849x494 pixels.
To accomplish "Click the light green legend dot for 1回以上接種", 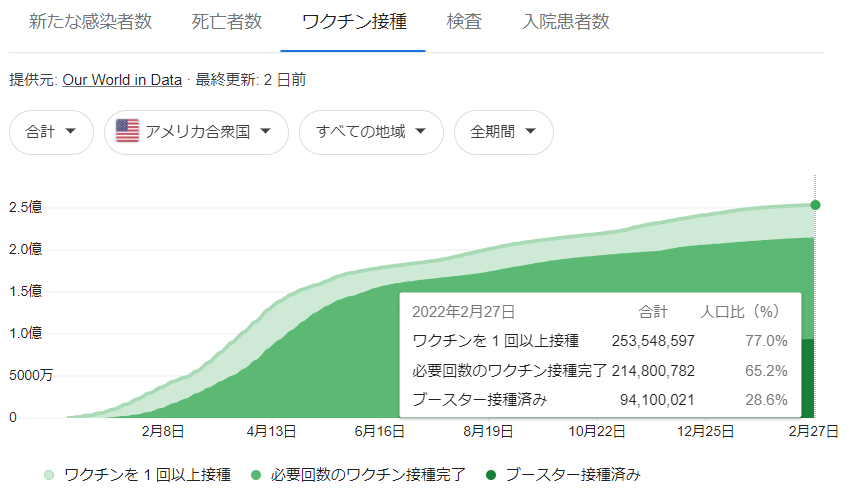I will tap(49, 475).
